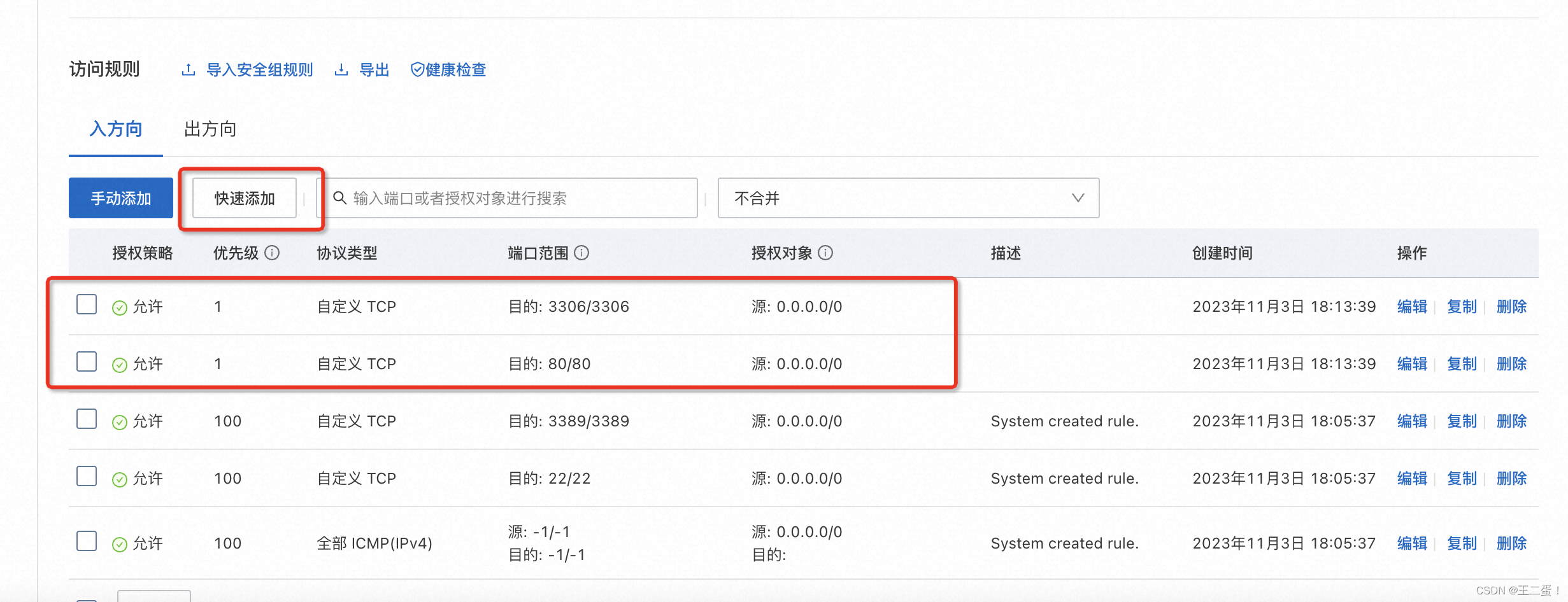The height and width of the screenshot is (602, 1568).
Task: Copy the 3389/3389 rule
Action: (1462, 421)
